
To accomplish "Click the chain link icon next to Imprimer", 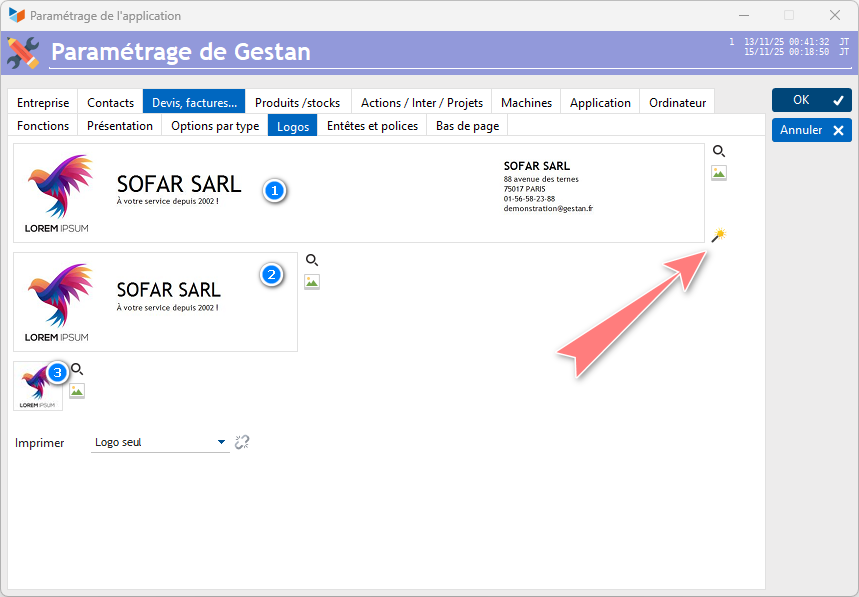I will coord(241,442).
